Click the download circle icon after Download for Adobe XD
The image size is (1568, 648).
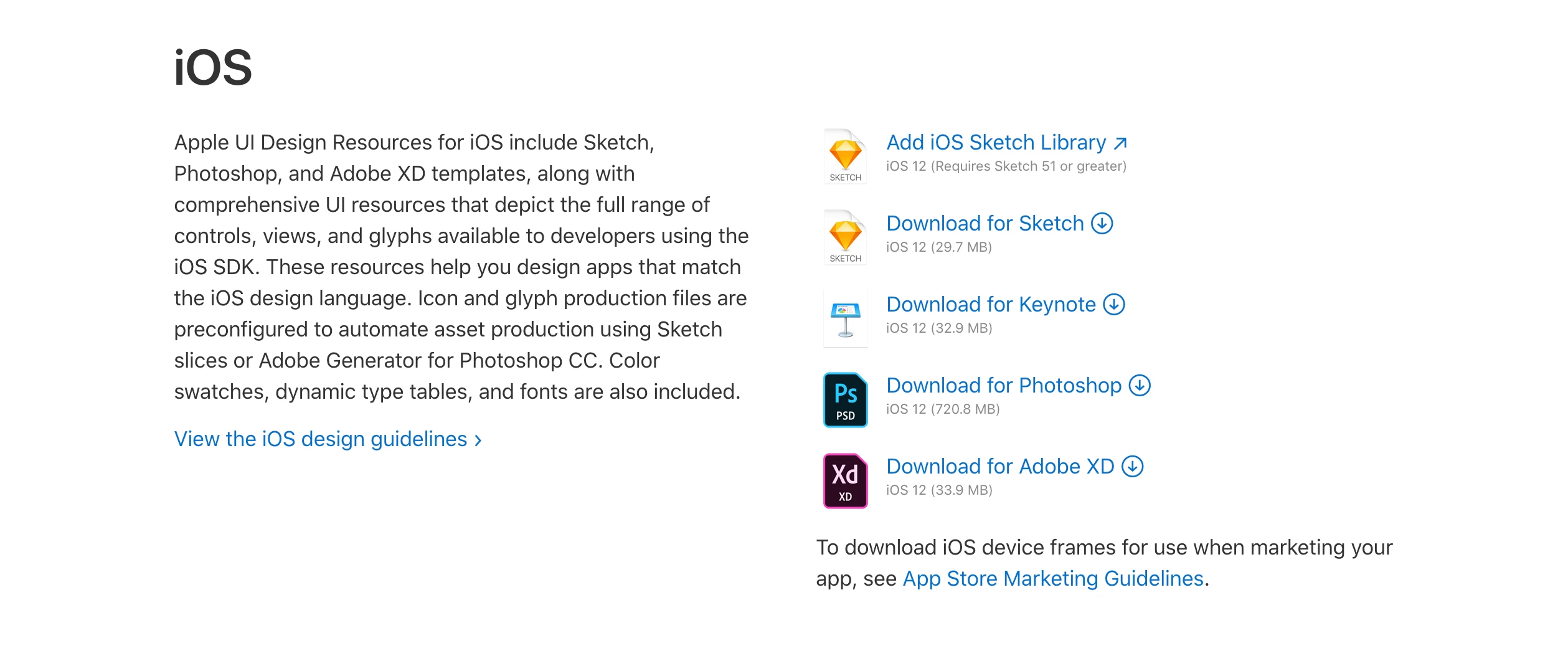[1132, 466]
